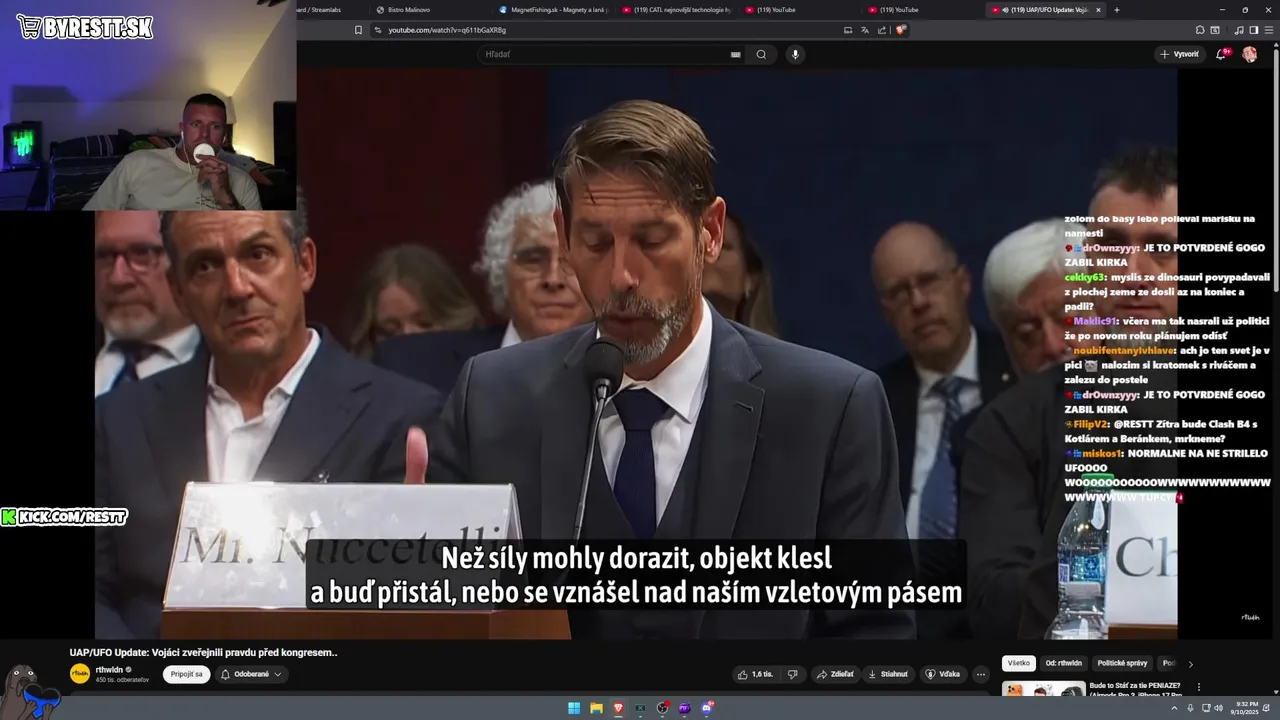
Task: Open the rthwldn channel name link
Action: tap(109, 669)
